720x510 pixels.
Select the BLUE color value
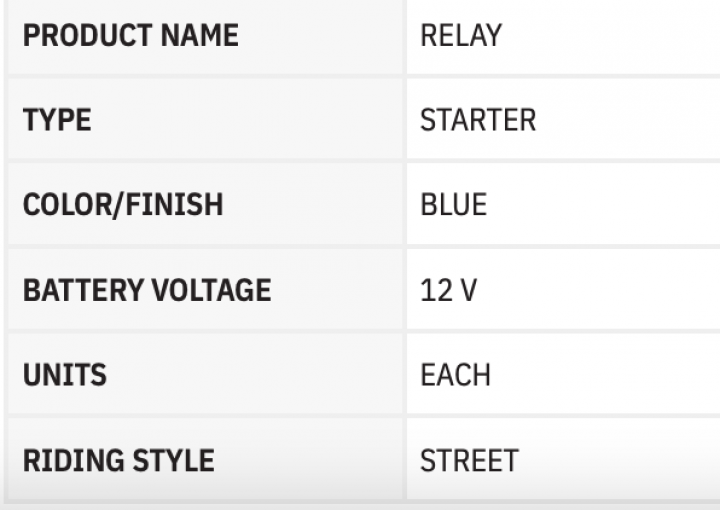coord(453,205)
